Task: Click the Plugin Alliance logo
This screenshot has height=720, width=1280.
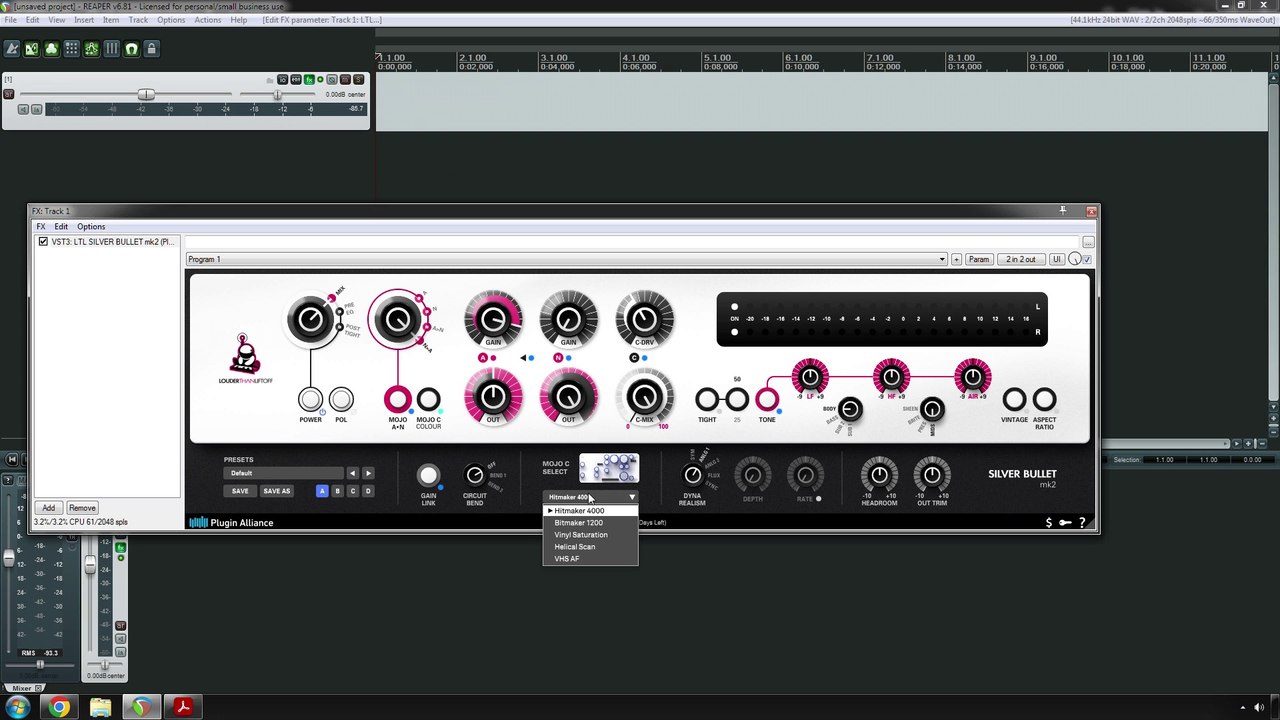Action: click(x=231, y=522)
